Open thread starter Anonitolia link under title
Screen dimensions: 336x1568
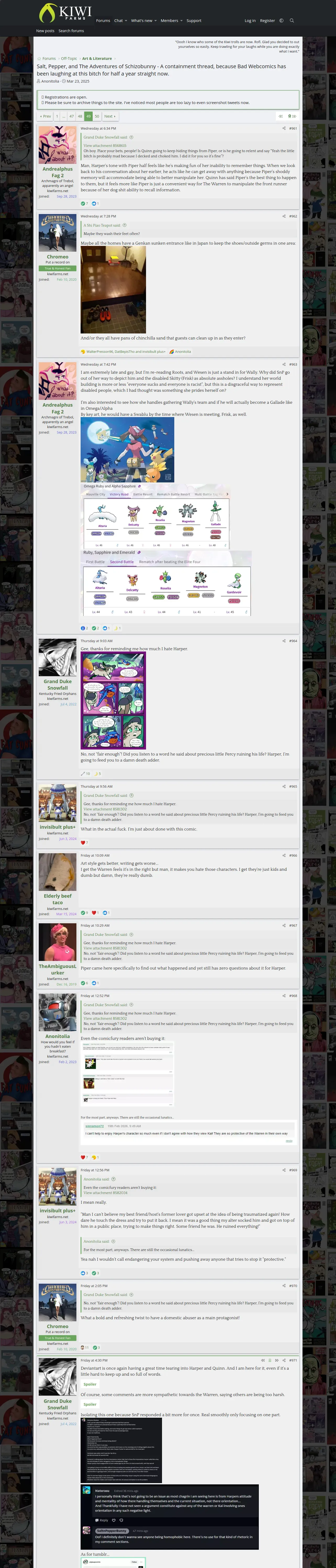50,81
